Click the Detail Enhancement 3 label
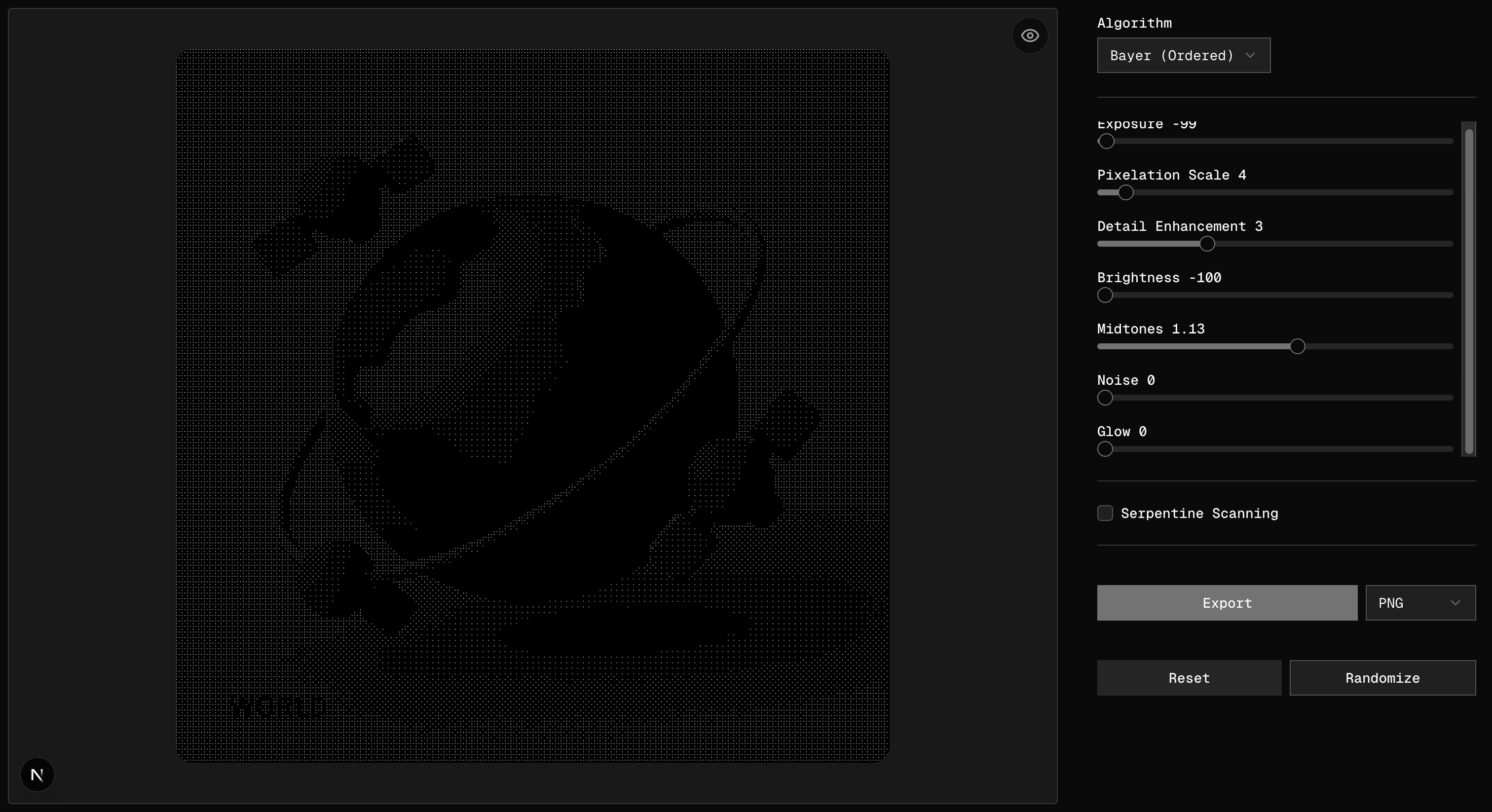1492x812 pixels. [1179, 226]
